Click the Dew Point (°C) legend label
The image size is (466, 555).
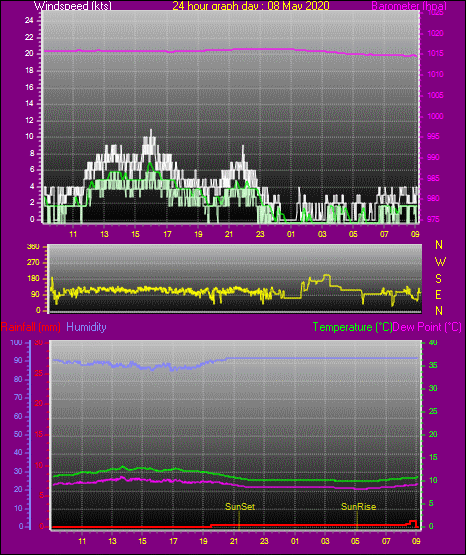click(x=427, y=327)
